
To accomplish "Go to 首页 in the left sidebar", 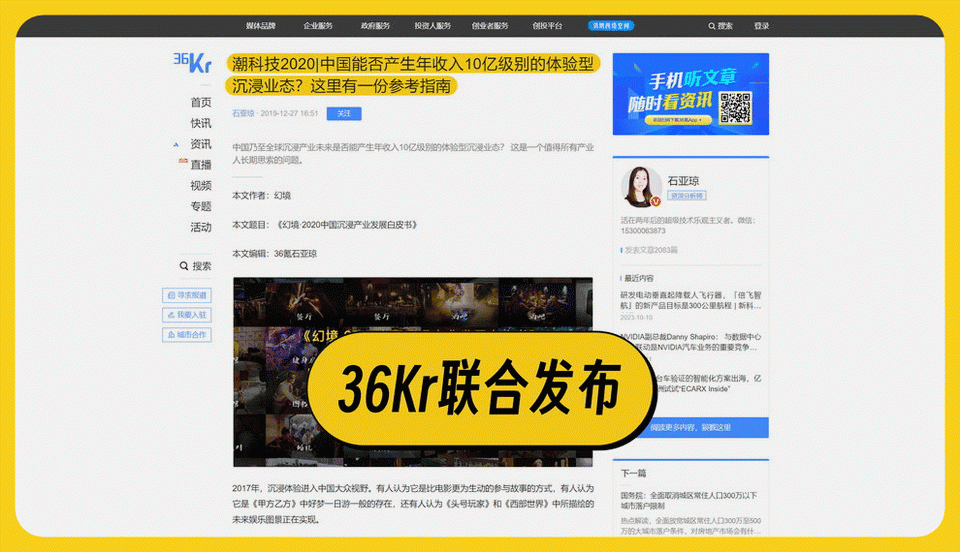I will [201, 102].
